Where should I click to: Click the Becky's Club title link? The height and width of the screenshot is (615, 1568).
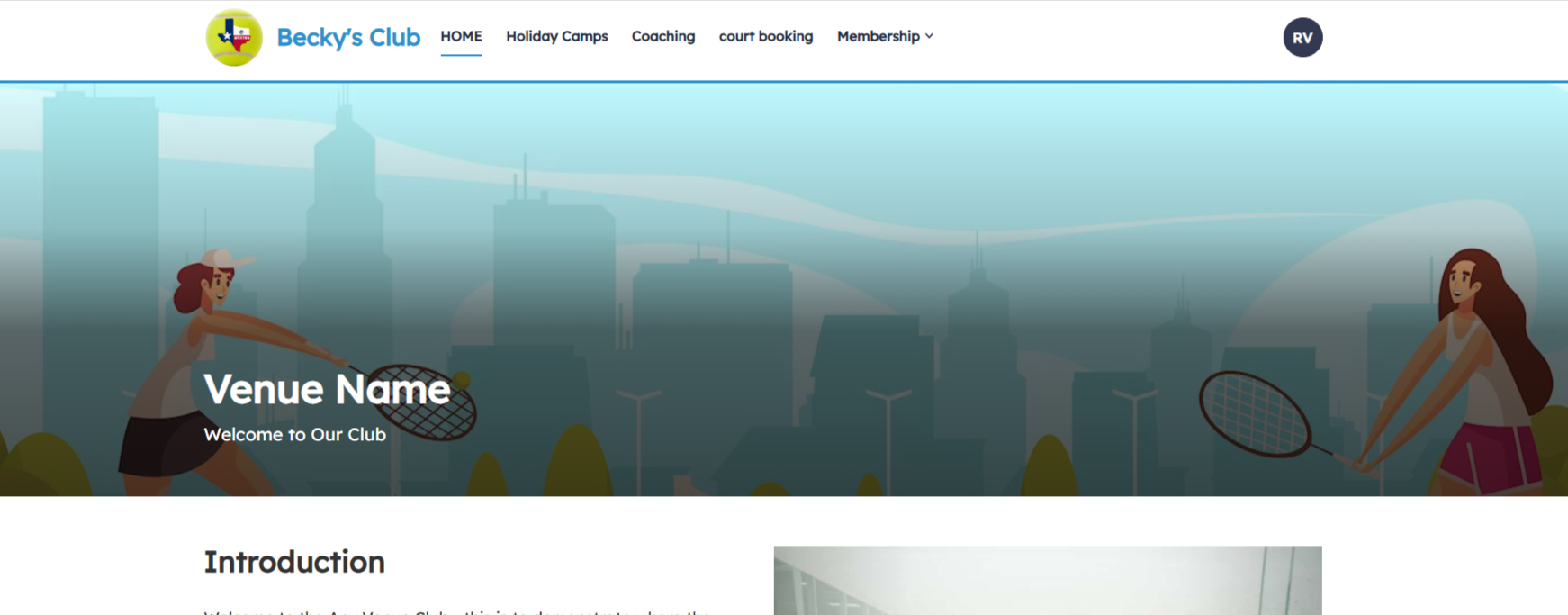(x=347, y=38)
